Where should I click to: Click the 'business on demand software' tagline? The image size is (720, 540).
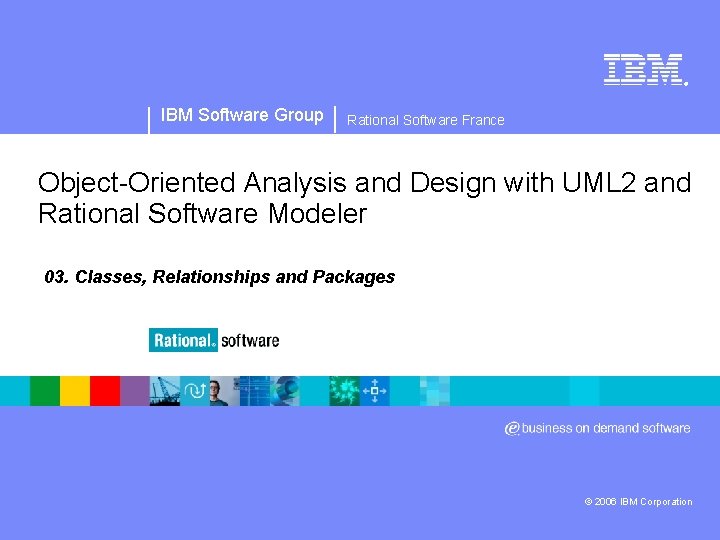coord(606,428)
